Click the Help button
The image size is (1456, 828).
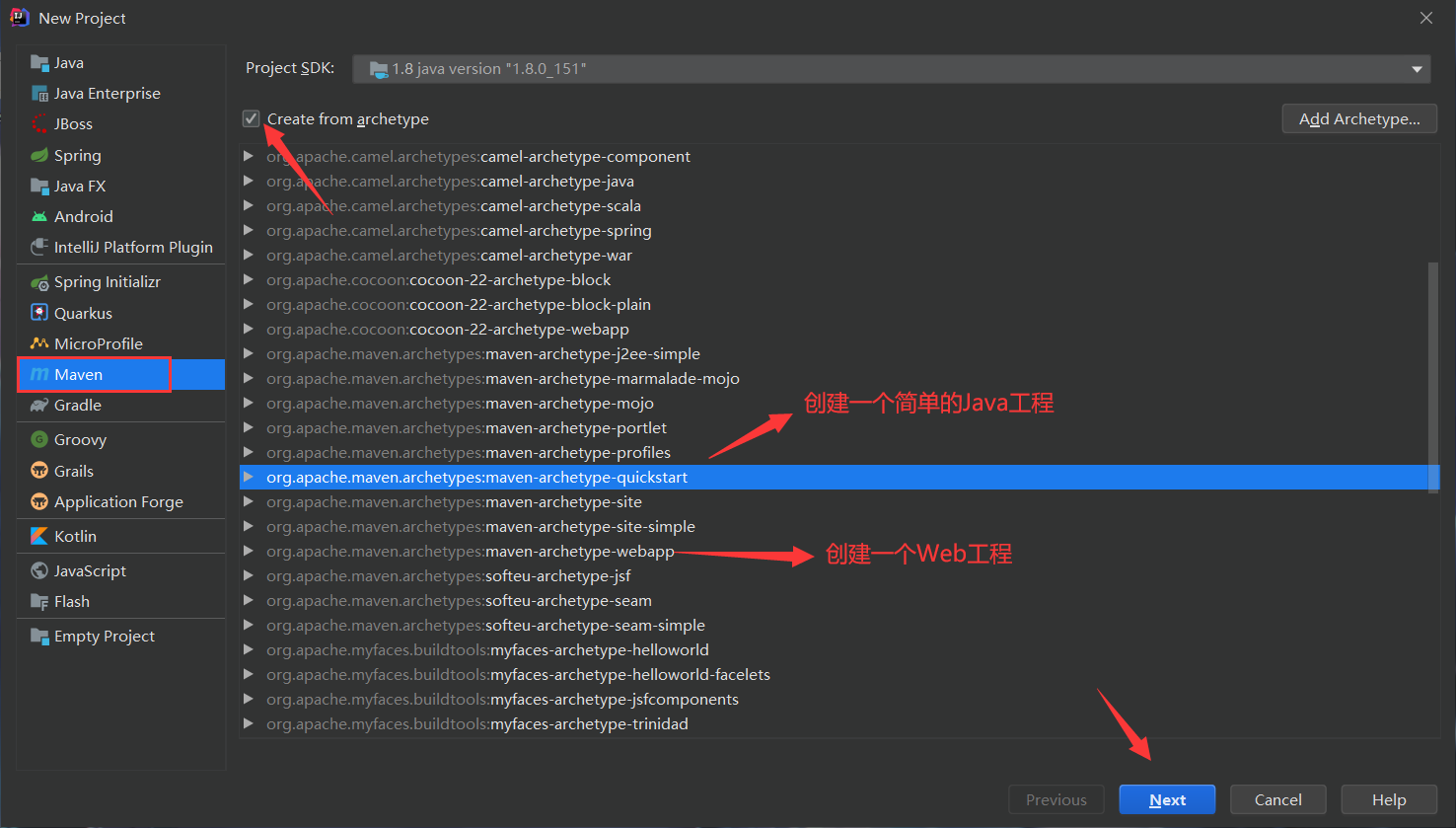[x=1389, y=799]
